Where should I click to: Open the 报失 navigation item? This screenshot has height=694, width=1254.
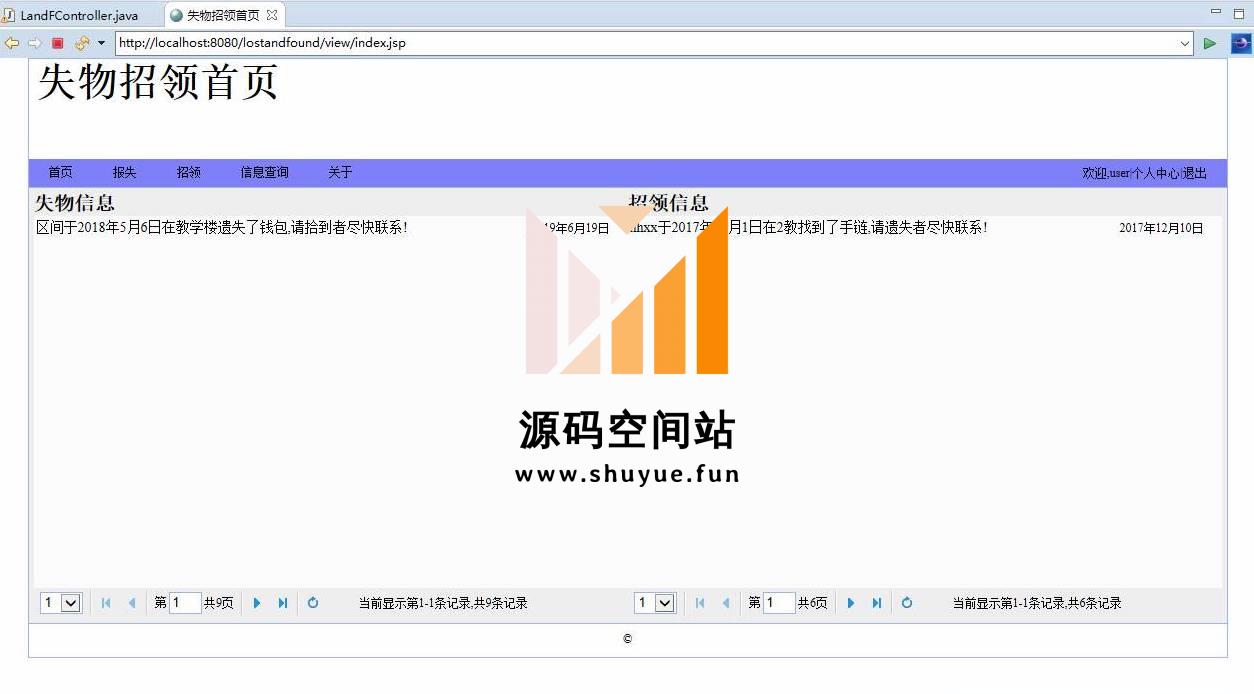click(x=124, y=172)
